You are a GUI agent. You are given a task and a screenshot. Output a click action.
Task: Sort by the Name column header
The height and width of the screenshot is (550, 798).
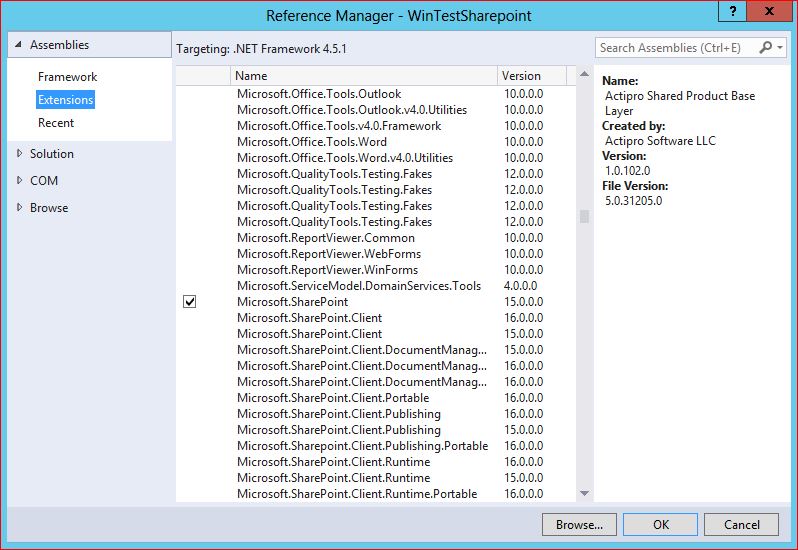coord(364,76)
